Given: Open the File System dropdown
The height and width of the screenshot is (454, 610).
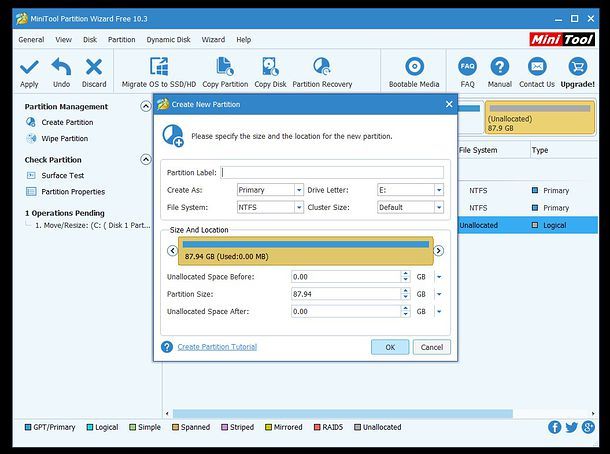Looking at the screenshot, I should click(299, 207).
